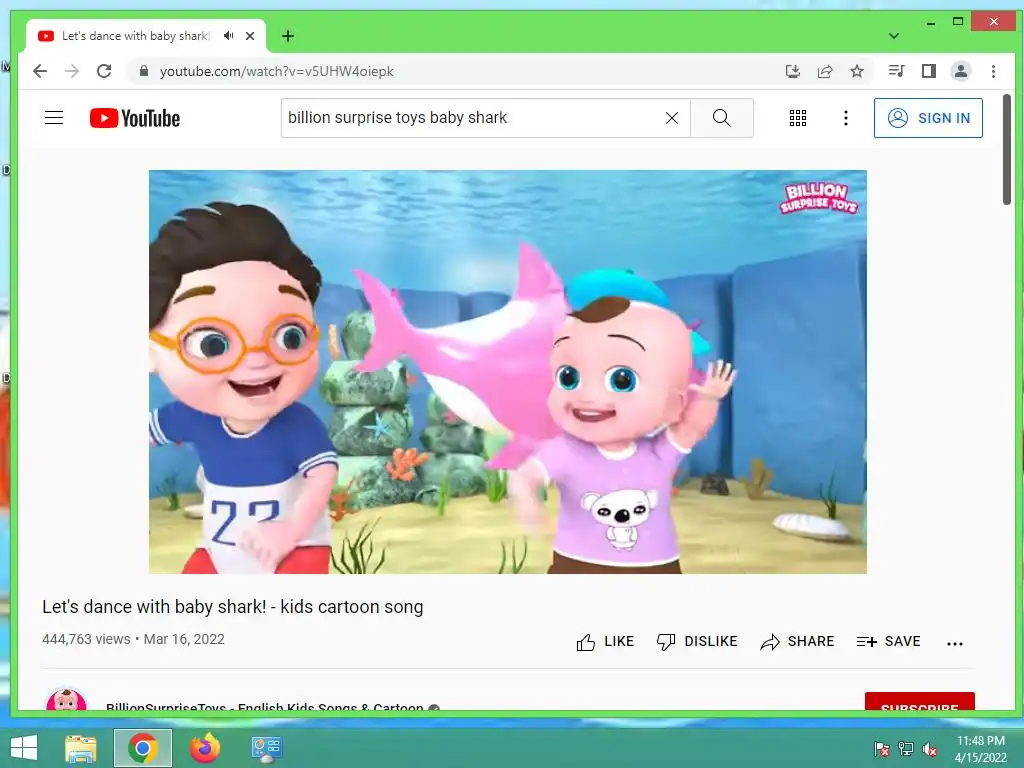The image size is (1024, 768).
Task: Launch Firefox from the taskbar
Action: click(x=205, y=748)
